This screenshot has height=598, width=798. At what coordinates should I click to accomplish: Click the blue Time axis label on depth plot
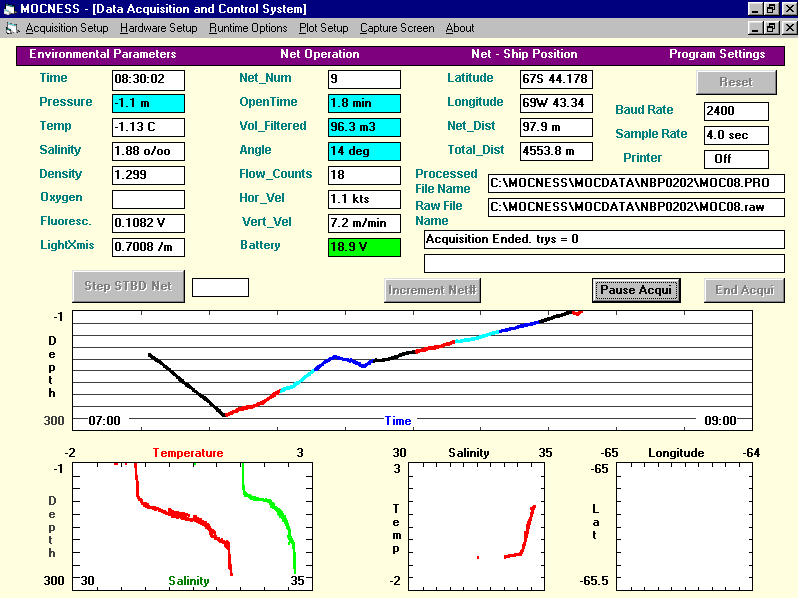pos(397,421)
